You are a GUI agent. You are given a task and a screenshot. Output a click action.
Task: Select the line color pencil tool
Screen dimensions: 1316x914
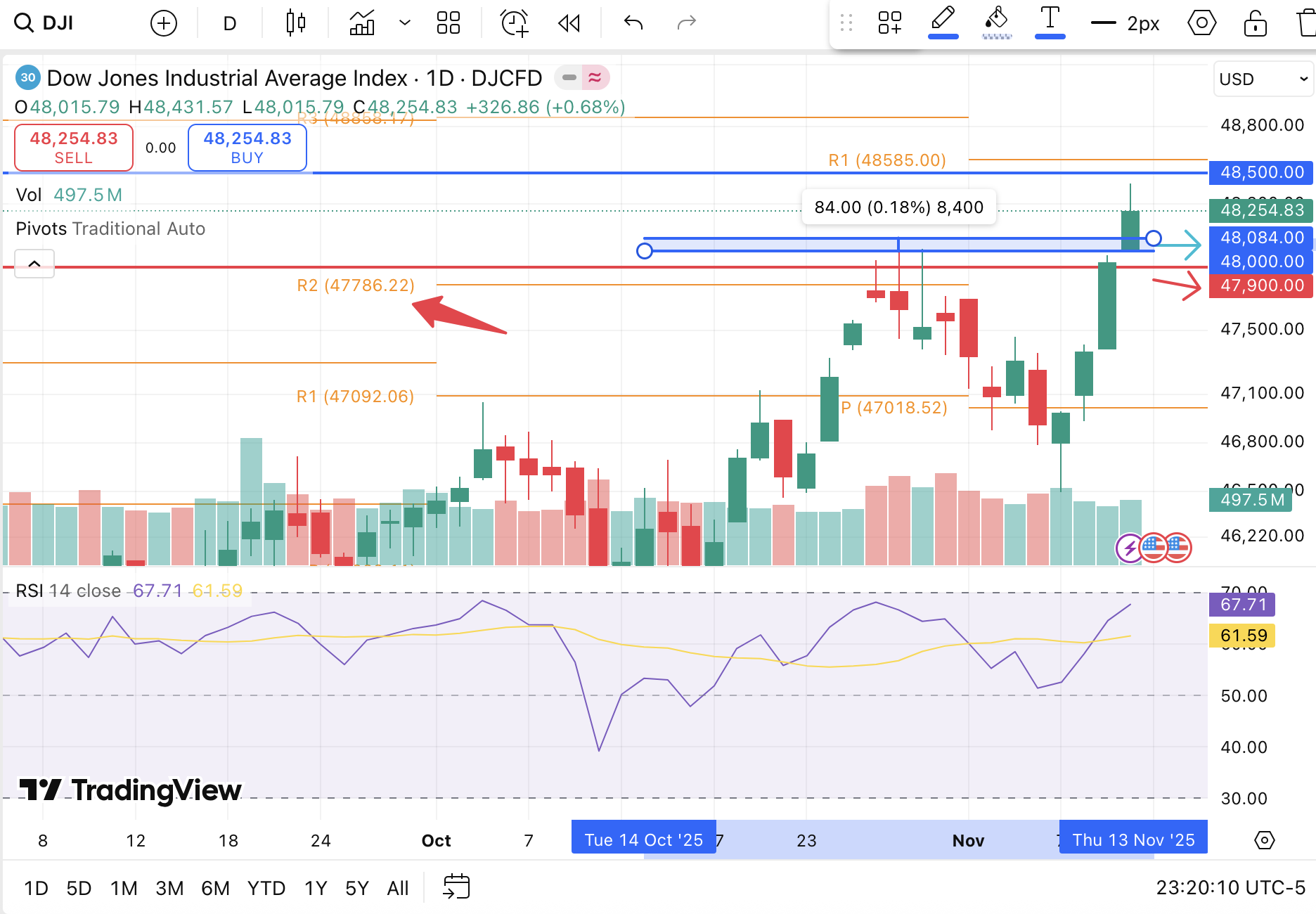pos(943,21)
